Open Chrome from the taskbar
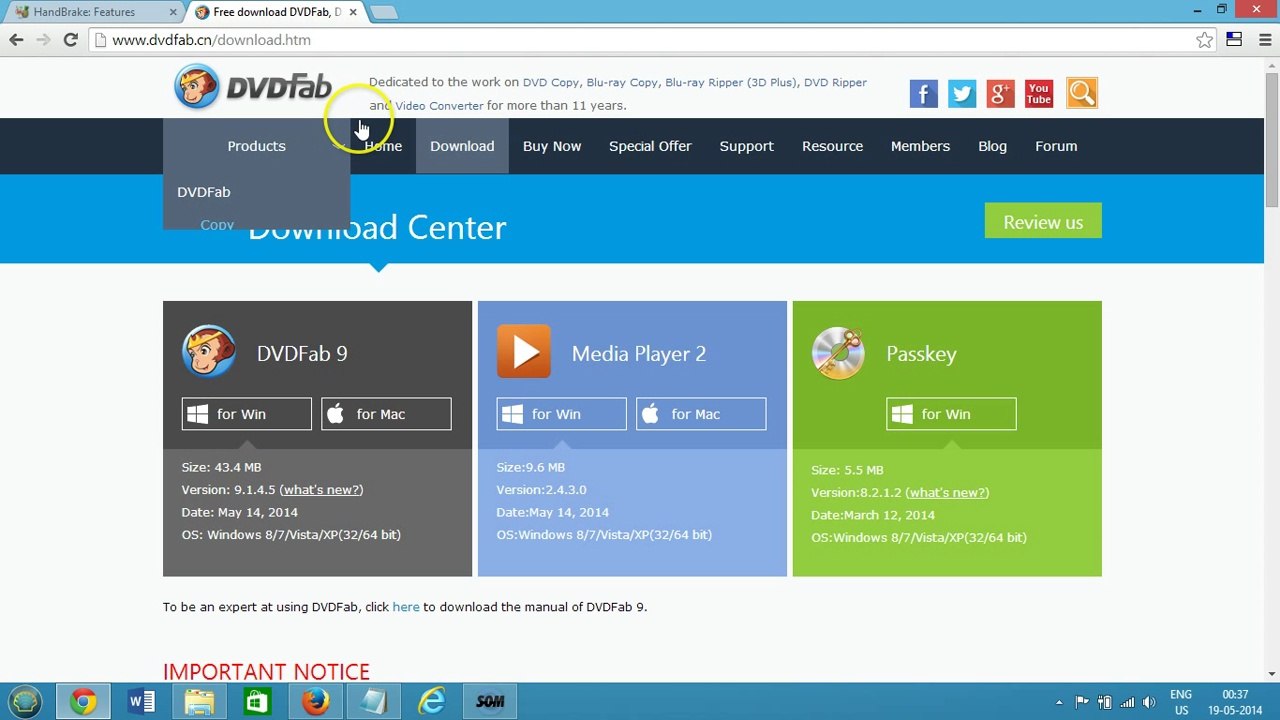The image size is (1280, 720). pos(83,701)
